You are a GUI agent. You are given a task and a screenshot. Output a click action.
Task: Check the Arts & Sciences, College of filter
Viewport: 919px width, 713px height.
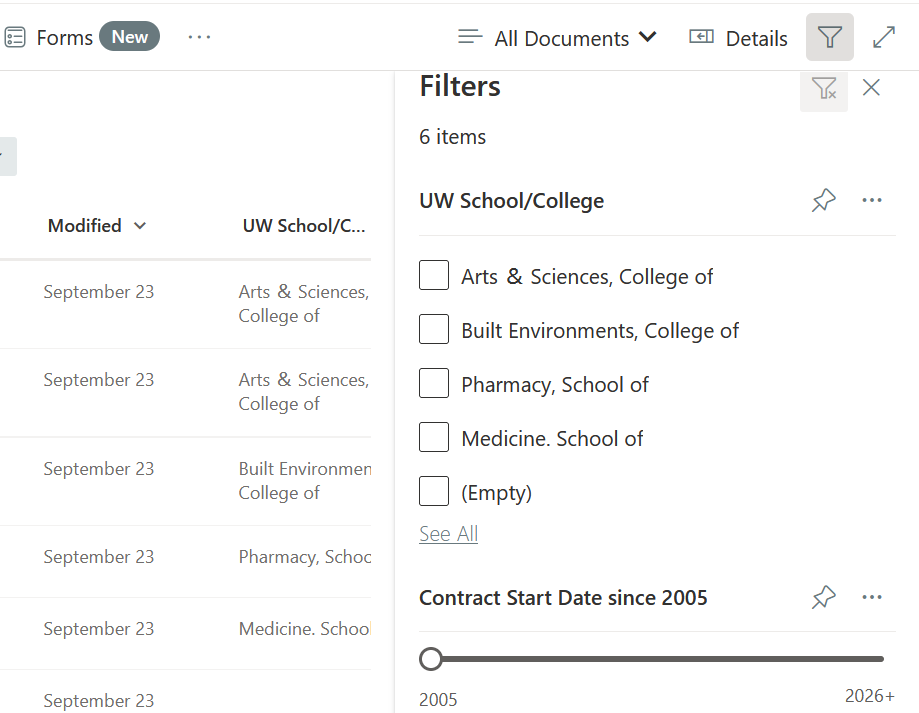click(433, 275)
